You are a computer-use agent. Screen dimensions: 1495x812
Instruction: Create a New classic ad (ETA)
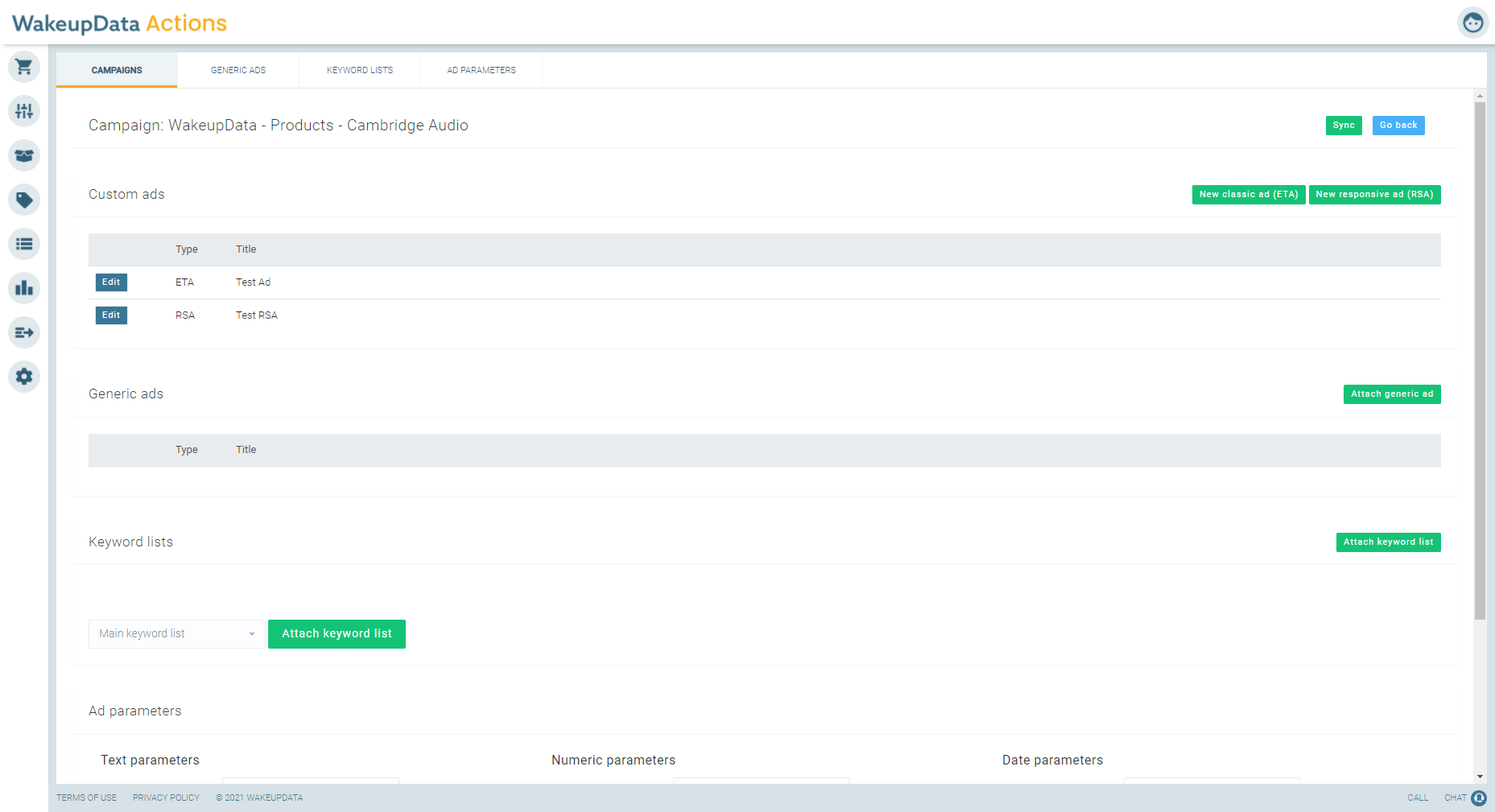pos(1249,195)
